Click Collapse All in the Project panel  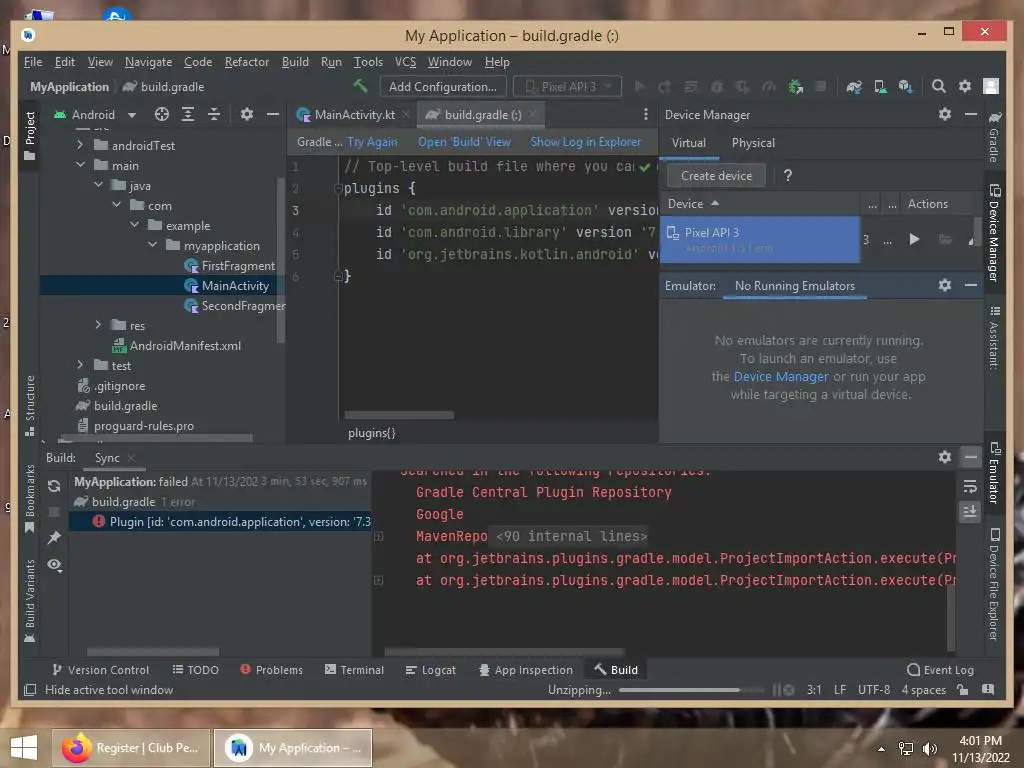click(214, 114)
